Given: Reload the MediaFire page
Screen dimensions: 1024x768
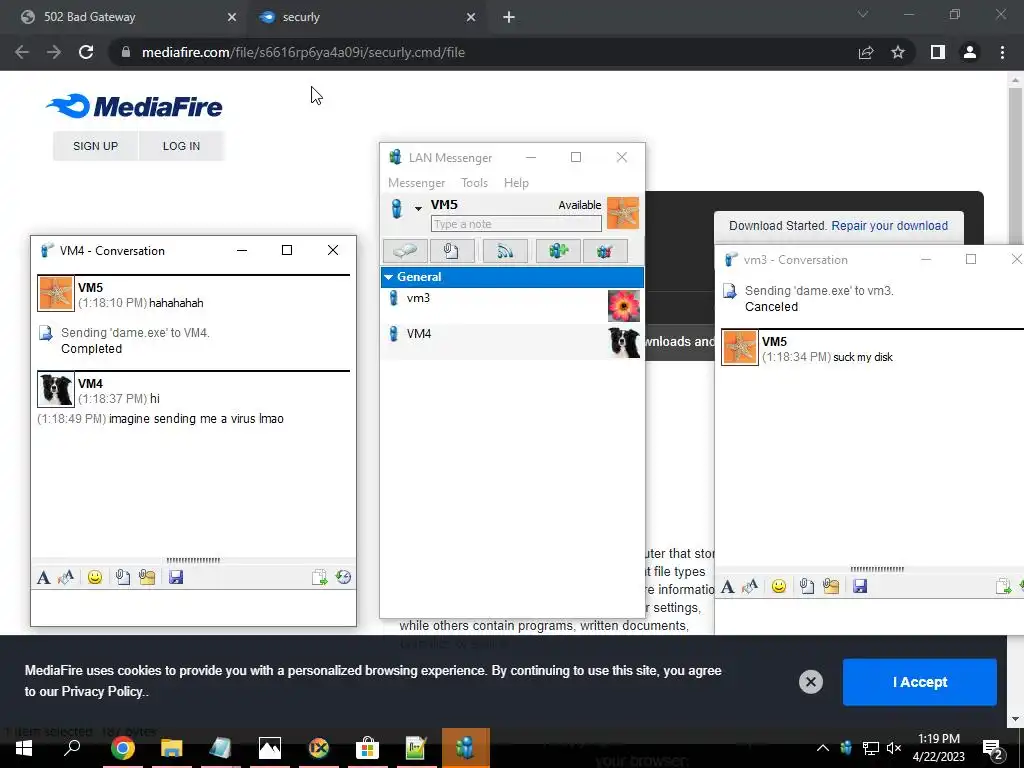Looking at the screenshot, I should 86,52.
